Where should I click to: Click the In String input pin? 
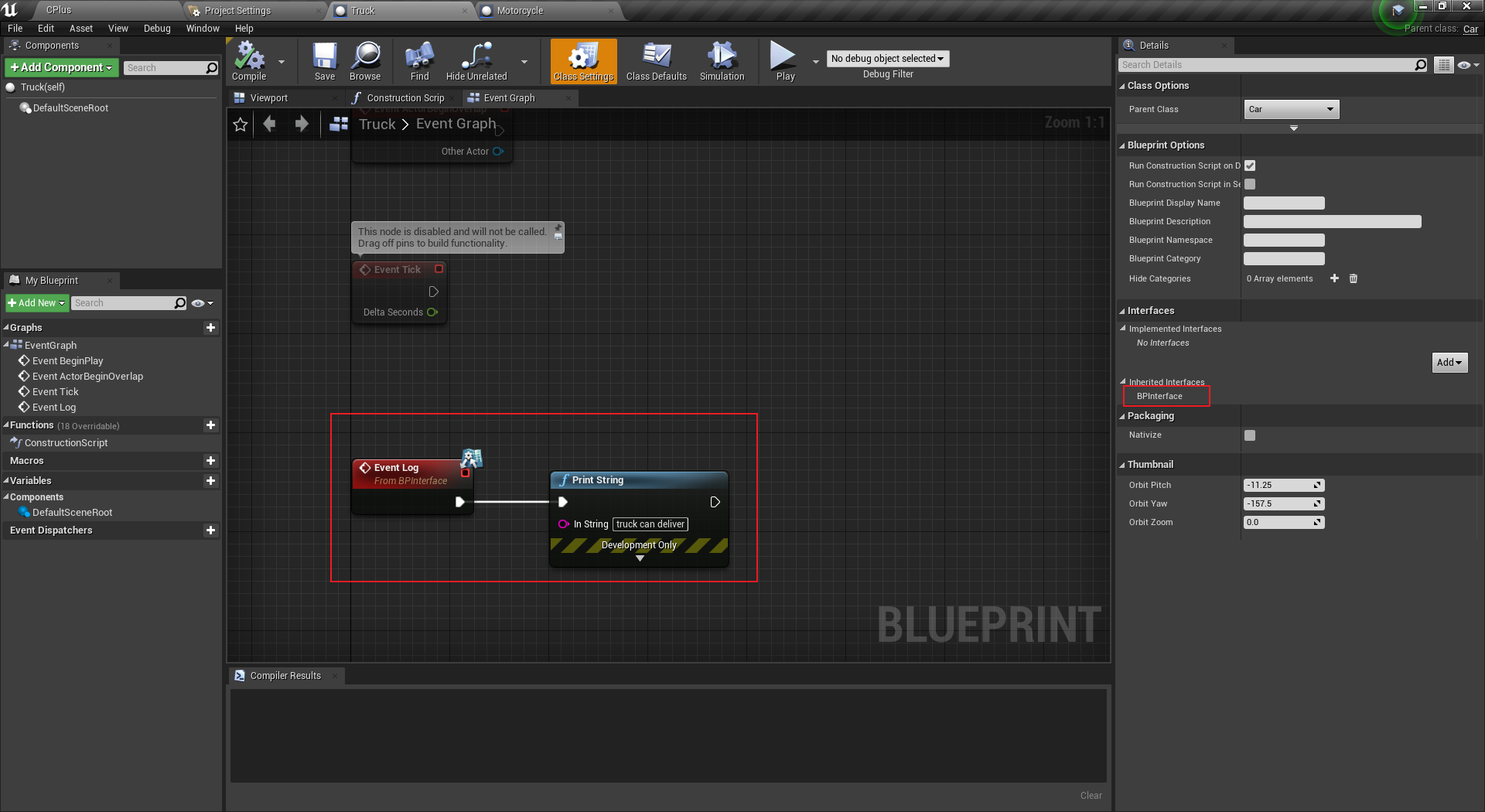(x=564, y=524)
